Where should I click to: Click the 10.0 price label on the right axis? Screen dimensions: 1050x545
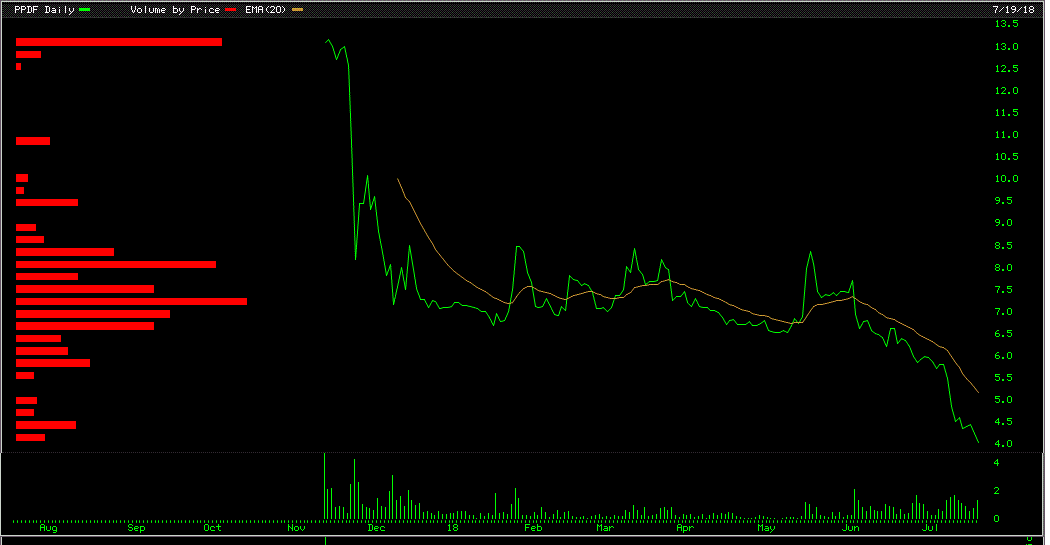(x=1005, y=179)
